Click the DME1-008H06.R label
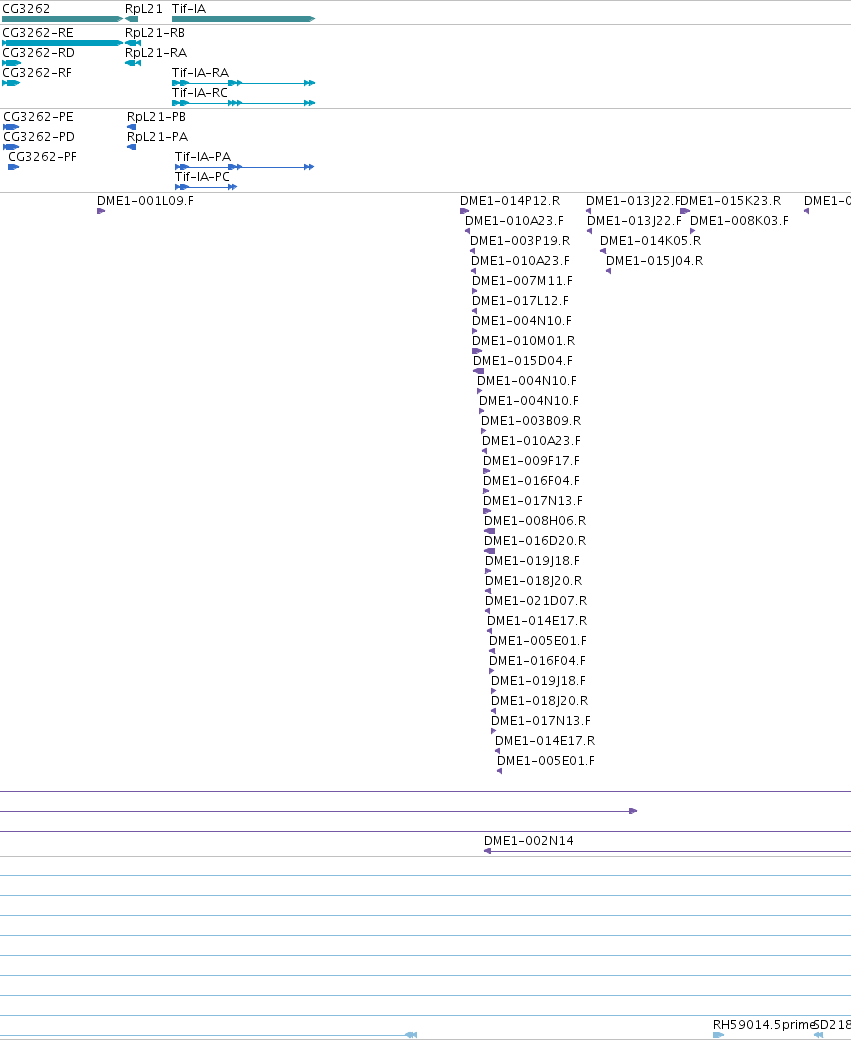 pyautogui.click(x=535, y=520)
